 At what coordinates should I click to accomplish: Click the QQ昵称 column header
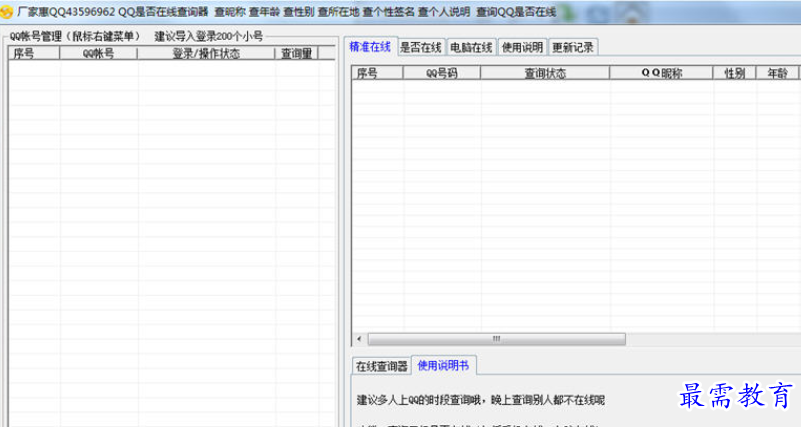tap(662, 73)
